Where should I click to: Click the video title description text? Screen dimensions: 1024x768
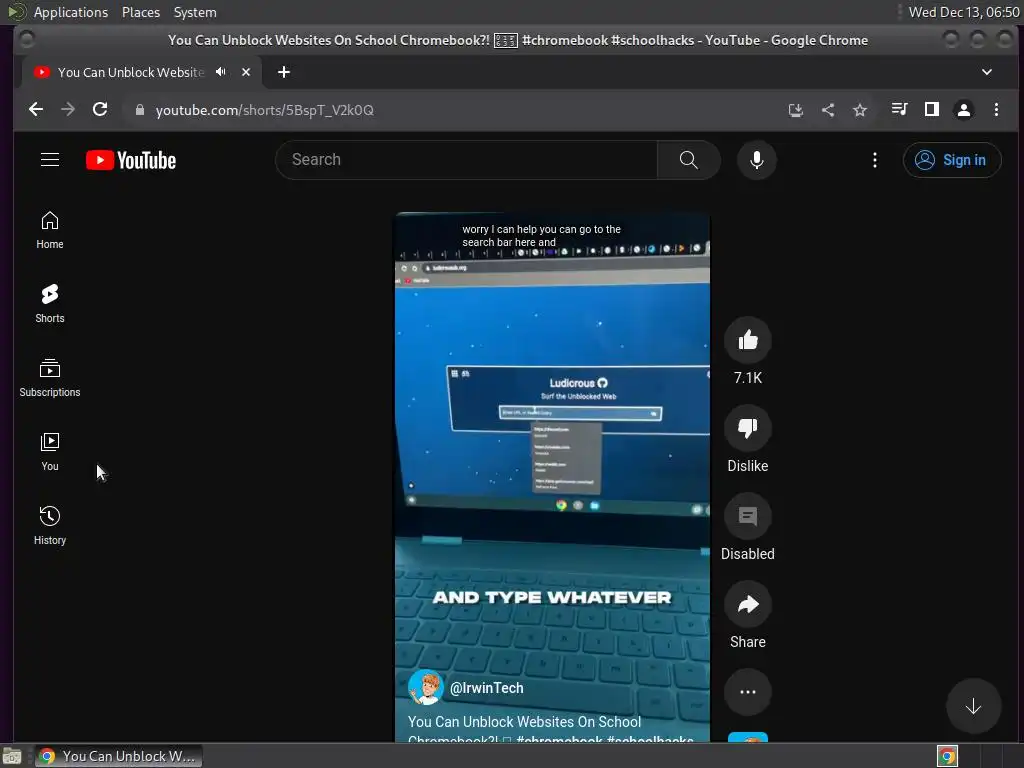551,730
